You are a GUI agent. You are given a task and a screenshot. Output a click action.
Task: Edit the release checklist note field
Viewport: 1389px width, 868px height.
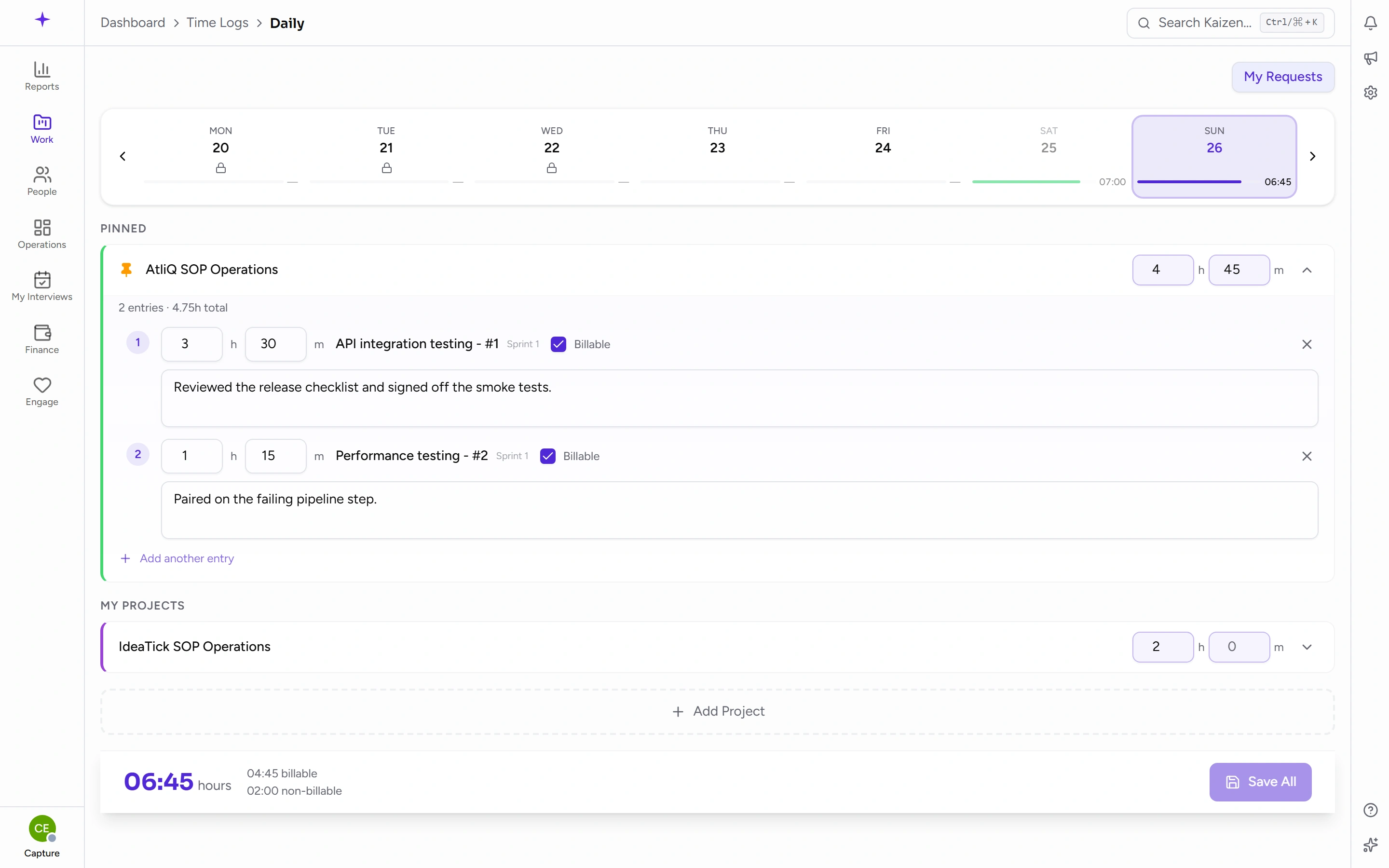739,398
